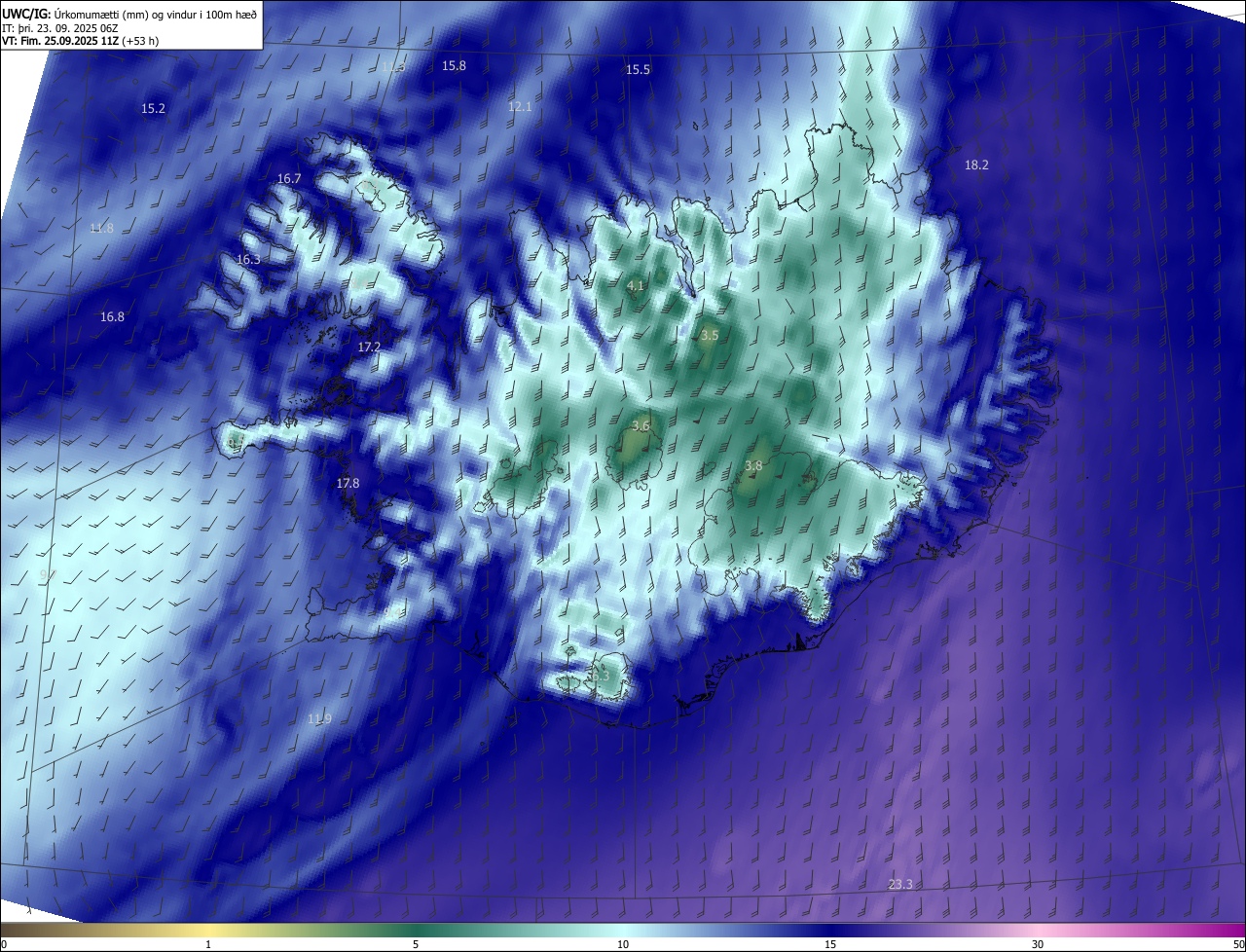1246x952 pixels.
Task: Click the colour scale tick label 10
Action: pos(623,944)
